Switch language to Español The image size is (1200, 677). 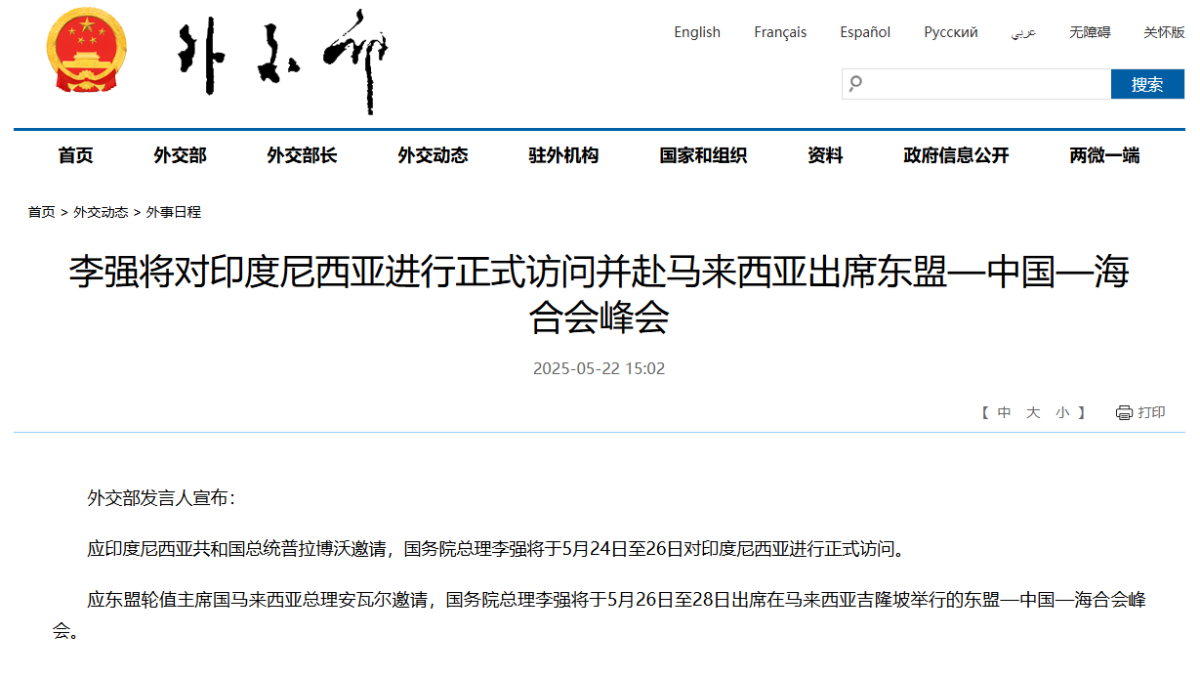(865, 32)
